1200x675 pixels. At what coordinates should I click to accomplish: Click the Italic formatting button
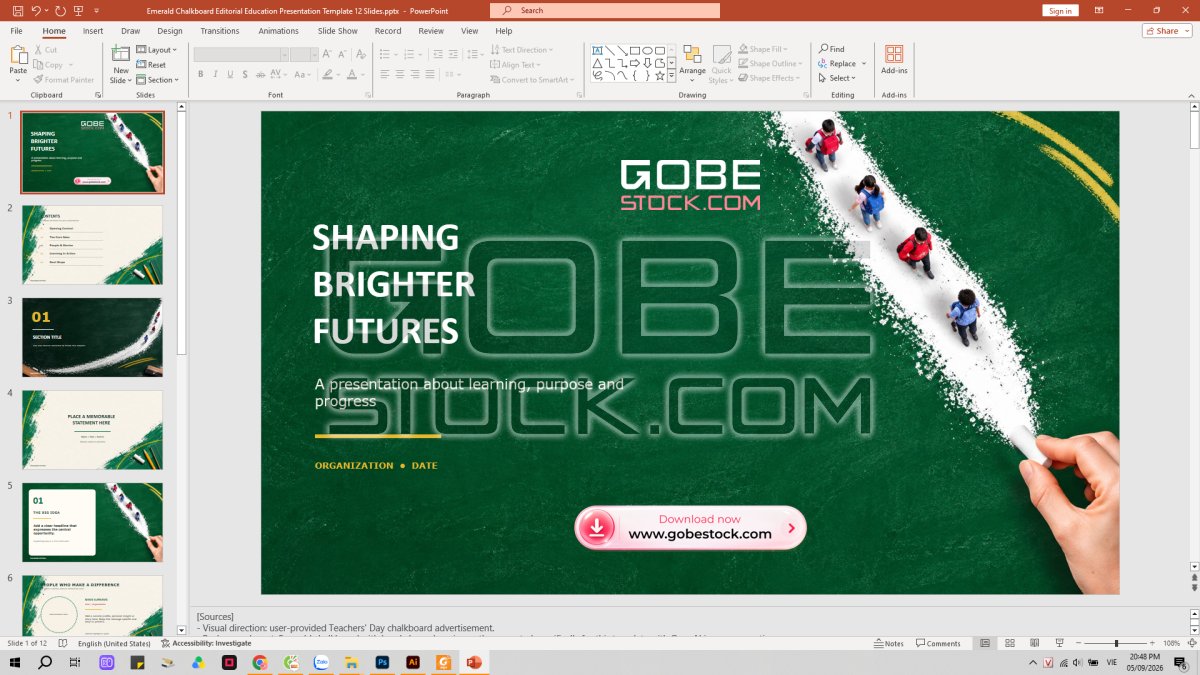[215, 74]
